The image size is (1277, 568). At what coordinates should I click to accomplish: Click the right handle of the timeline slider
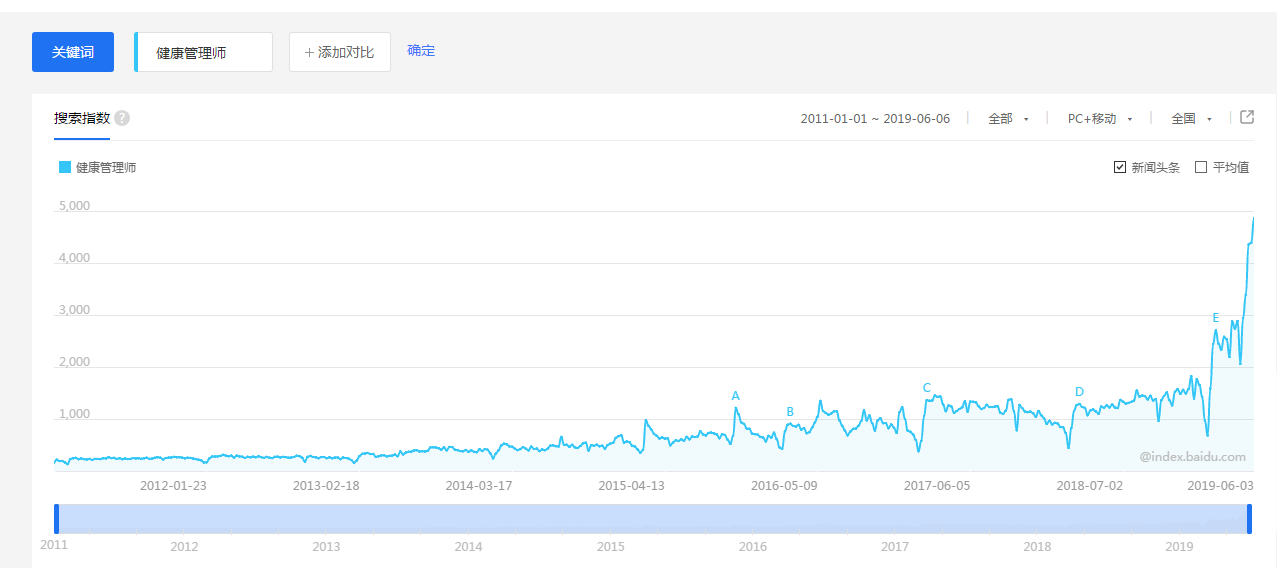pos(1249,519)
